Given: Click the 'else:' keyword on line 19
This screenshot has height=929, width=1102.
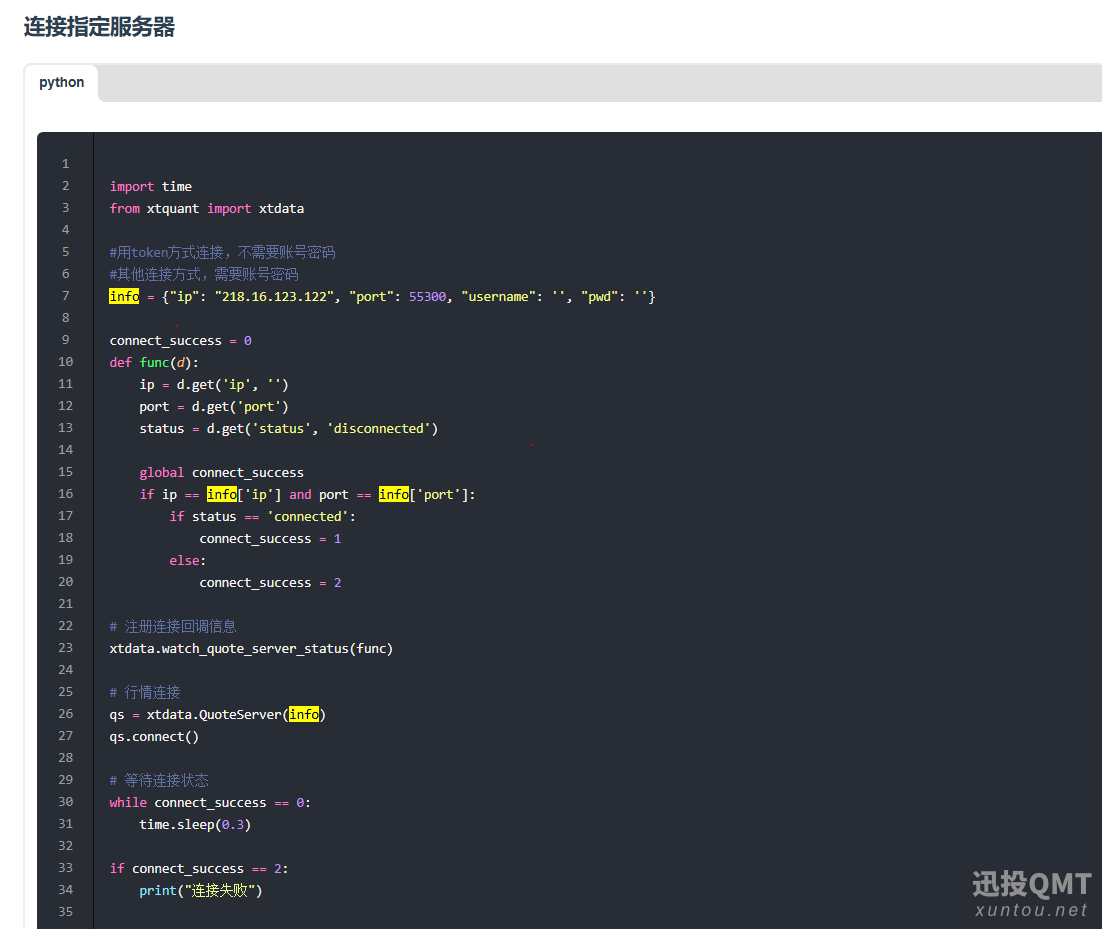Looking at the screenshot, I should pyautogui.click(x=188, y=561).
